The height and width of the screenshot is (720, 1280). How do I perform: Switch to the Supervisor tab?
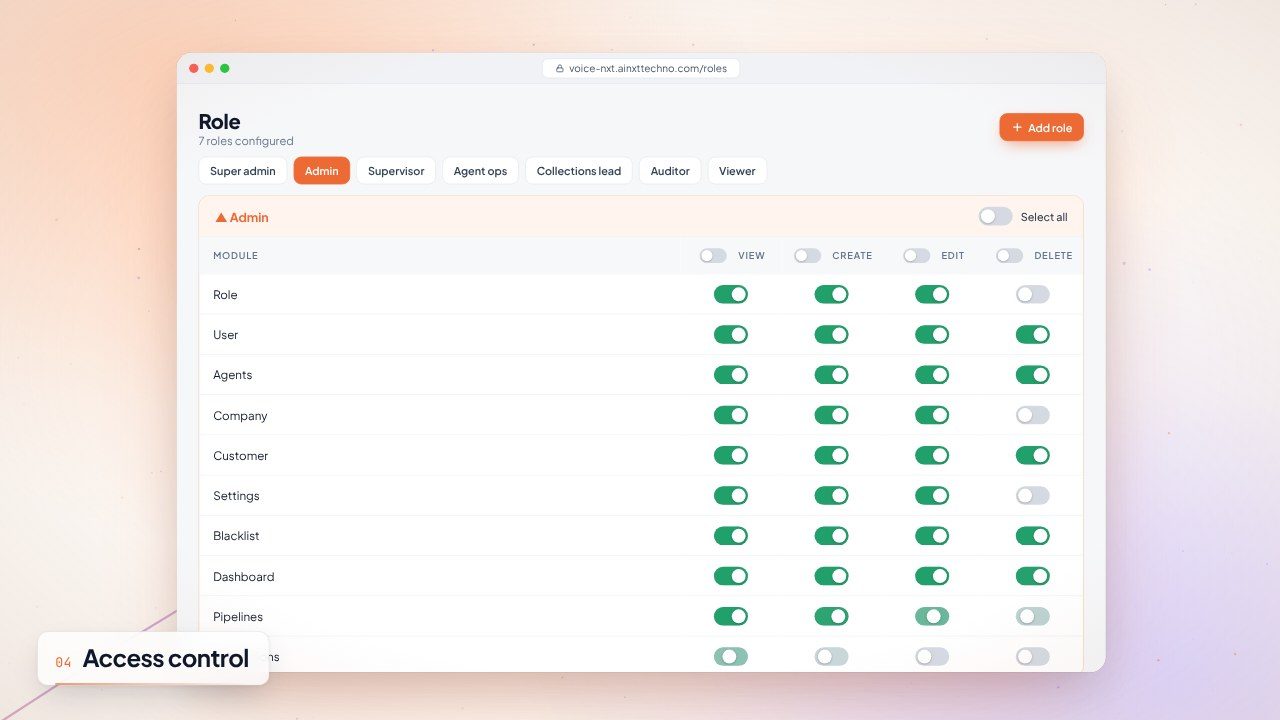coord(396,171)
